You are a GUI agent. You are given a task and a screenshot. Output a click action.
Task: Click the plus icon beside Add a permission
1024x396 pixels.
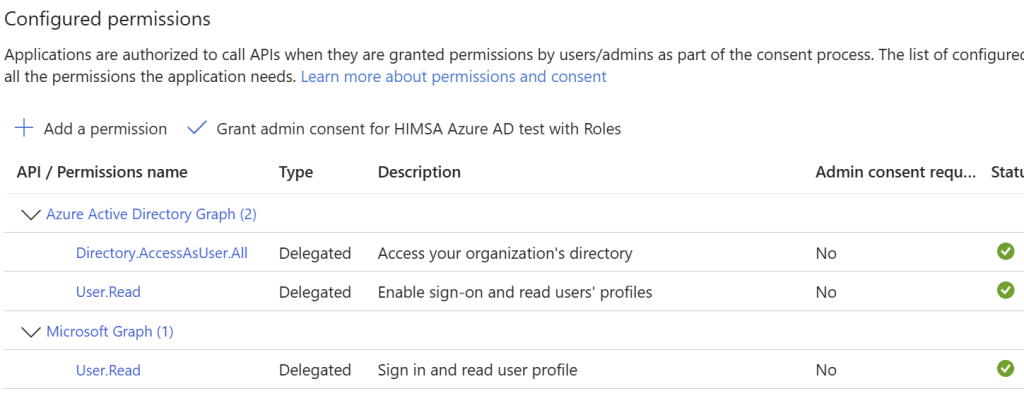pyautogui.click(x=24, y=128)
